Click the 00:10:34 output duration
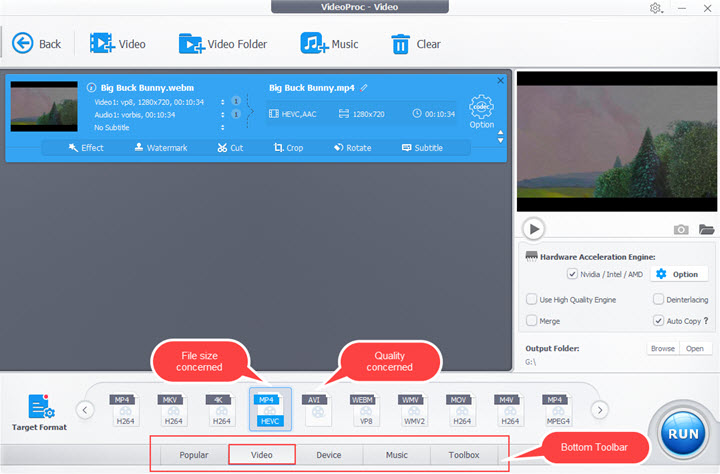 (433, 113)
